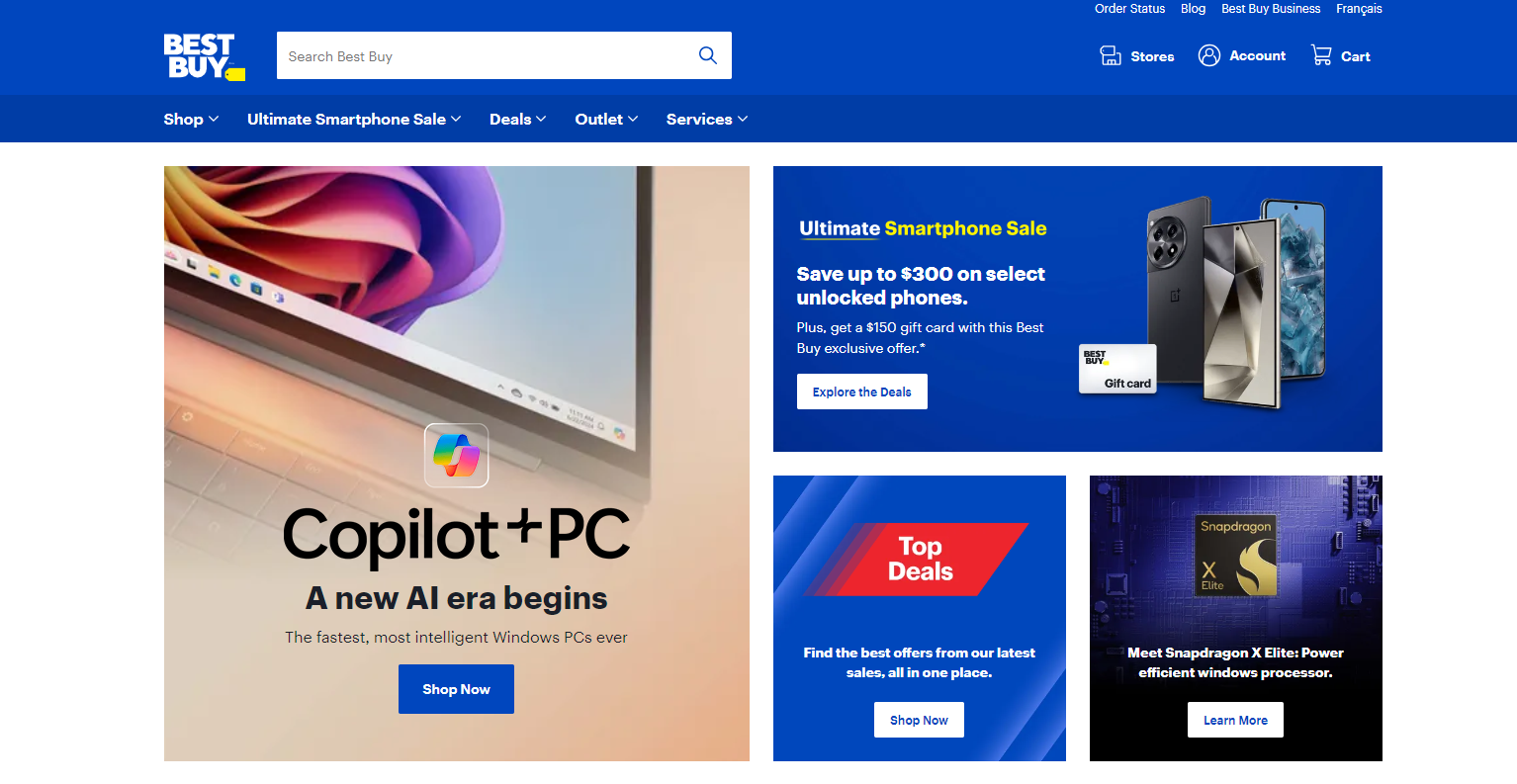
Task: Expand the Ultimate Smartphone Sale menu
Action: click(x=354, y=119)
